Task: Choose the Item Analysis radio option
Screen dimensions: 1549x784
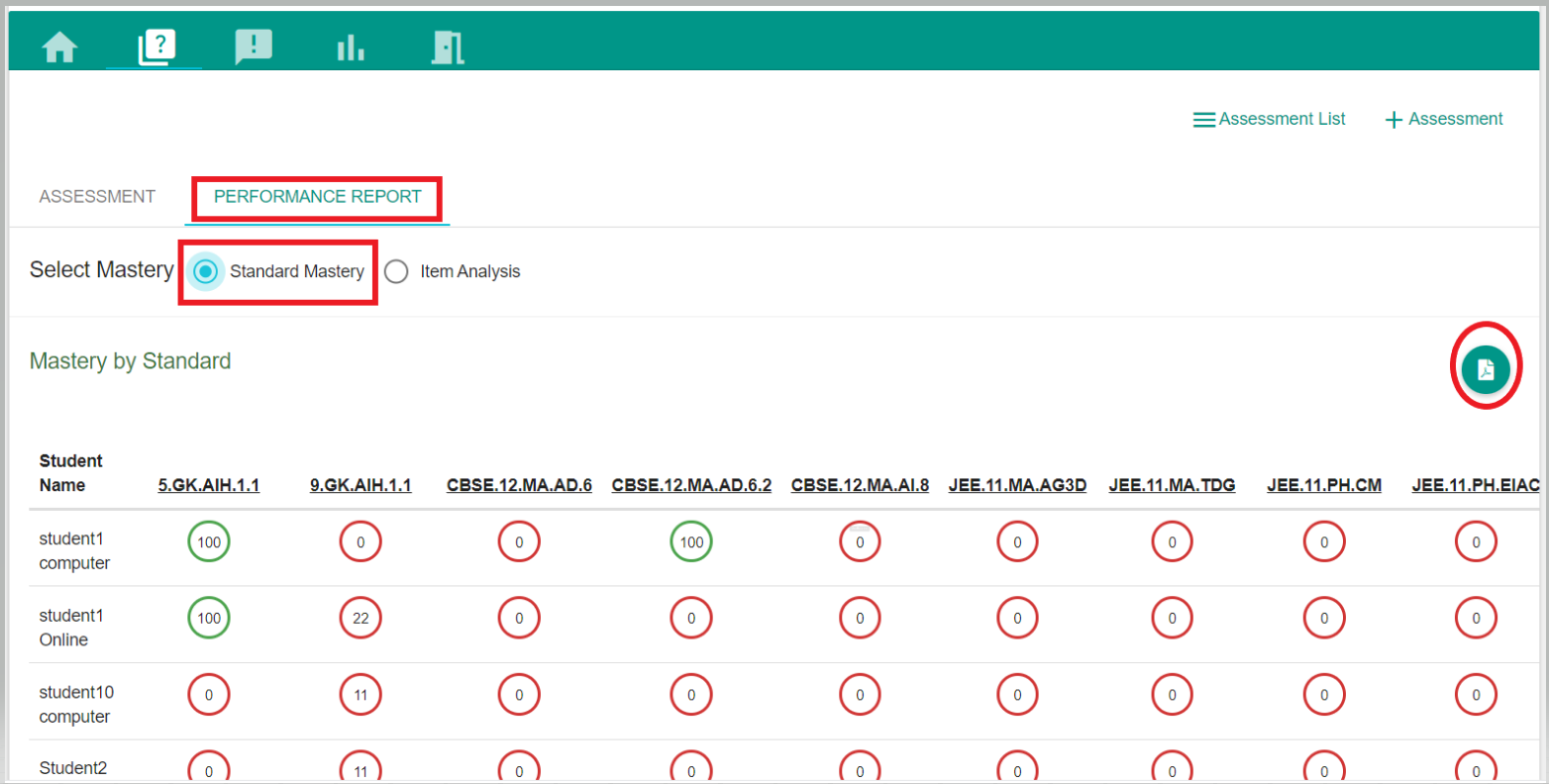Action: tap(397, 271)
